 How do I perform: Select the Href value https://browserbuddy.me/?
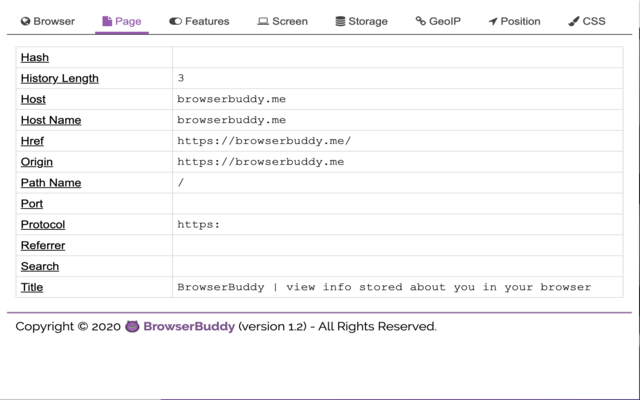tap(264, 141)
